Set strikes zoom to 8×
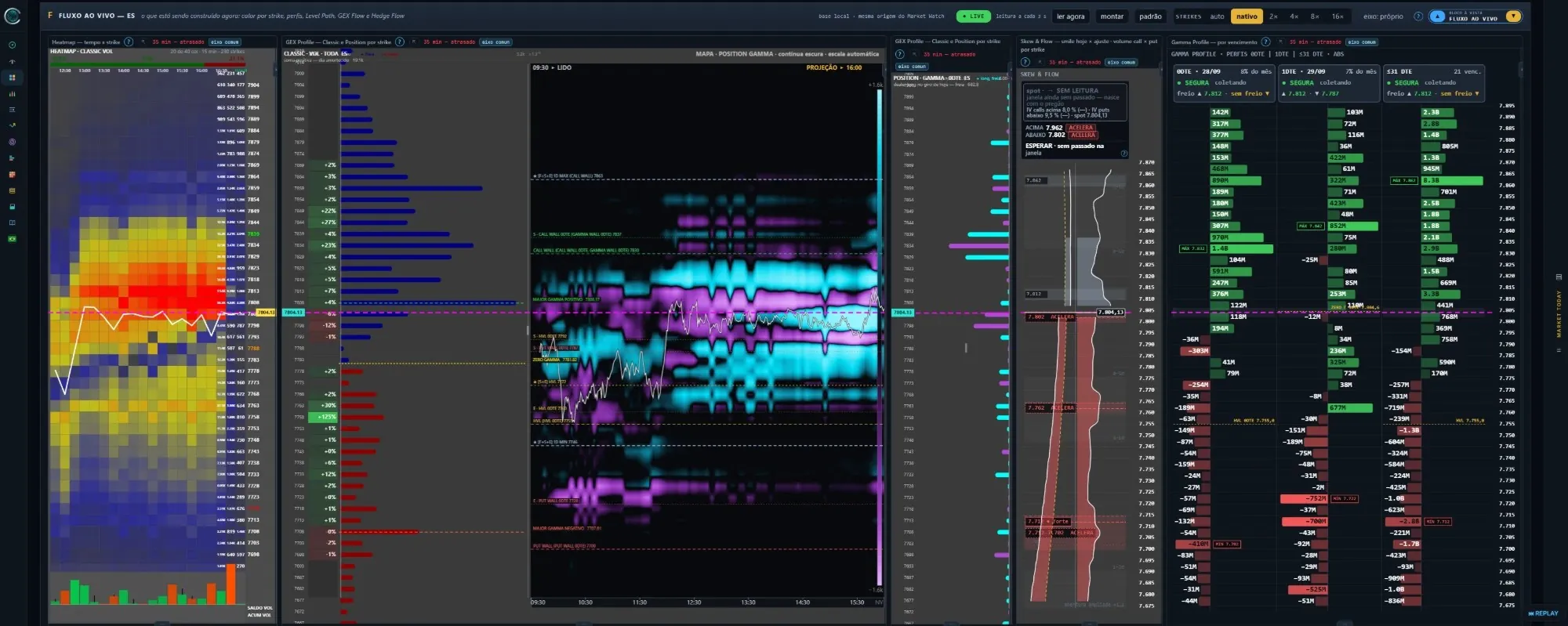Viewport: 1568px width, 626px height. coord(1315,16)
